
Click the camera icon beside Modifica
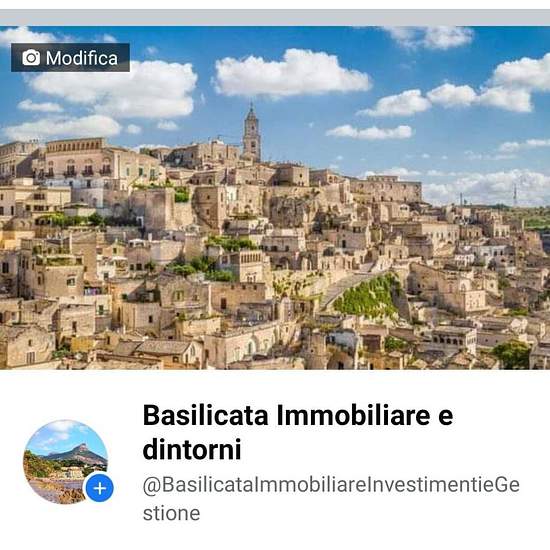pos(31,58)
